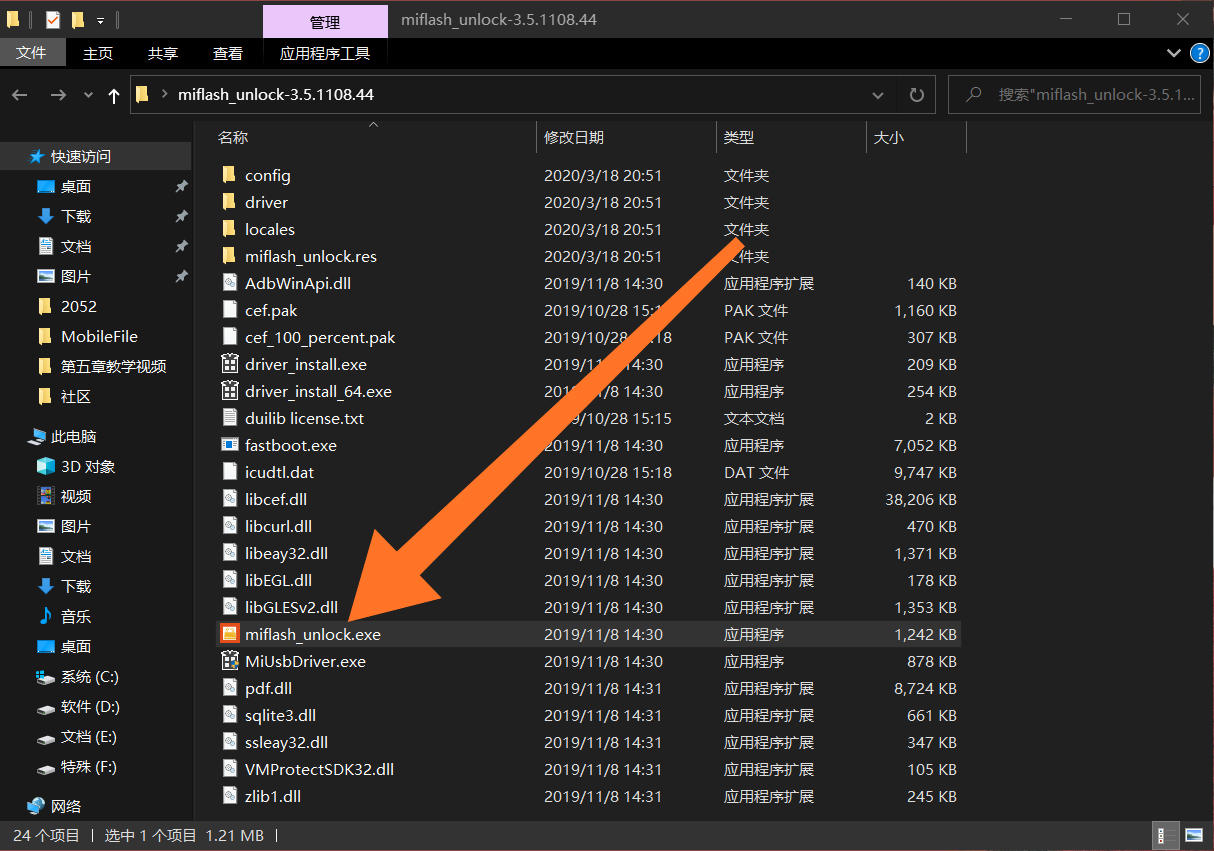
Task: Select the file named cef_100_percent.pak
Action: [x=320, y=337]
